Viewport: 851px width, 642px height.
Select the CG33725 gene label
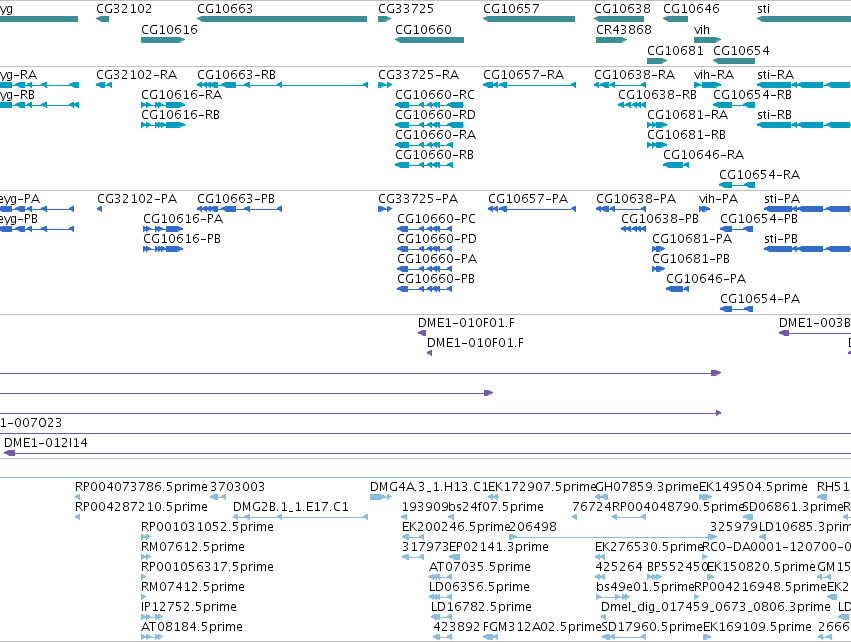[x=406, y=9]
